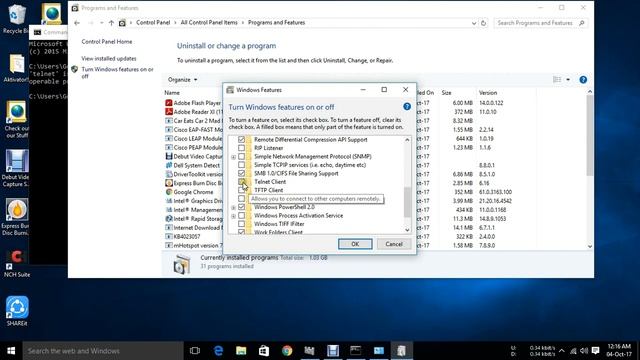Sort programs by Version column
The image size is (640, 360).
[x=488, y=93]
